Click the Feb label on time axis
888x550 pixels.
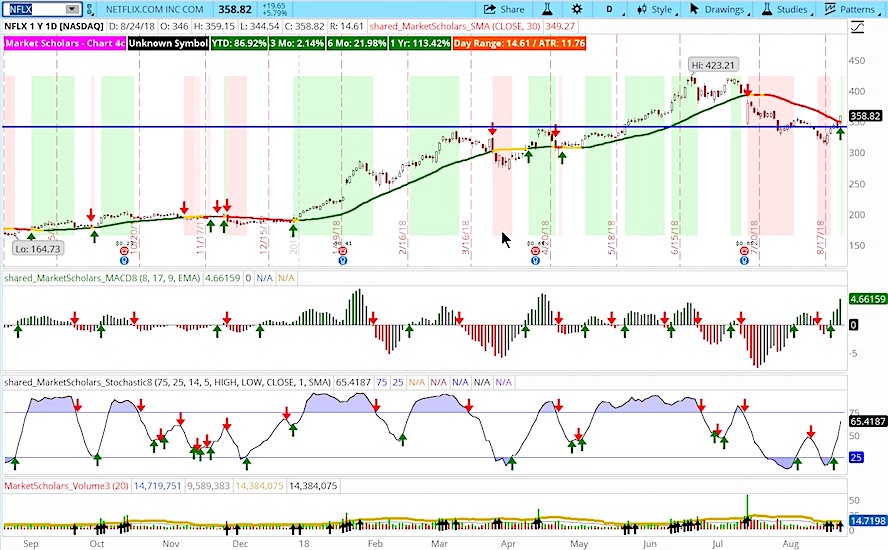click(375, 544)
